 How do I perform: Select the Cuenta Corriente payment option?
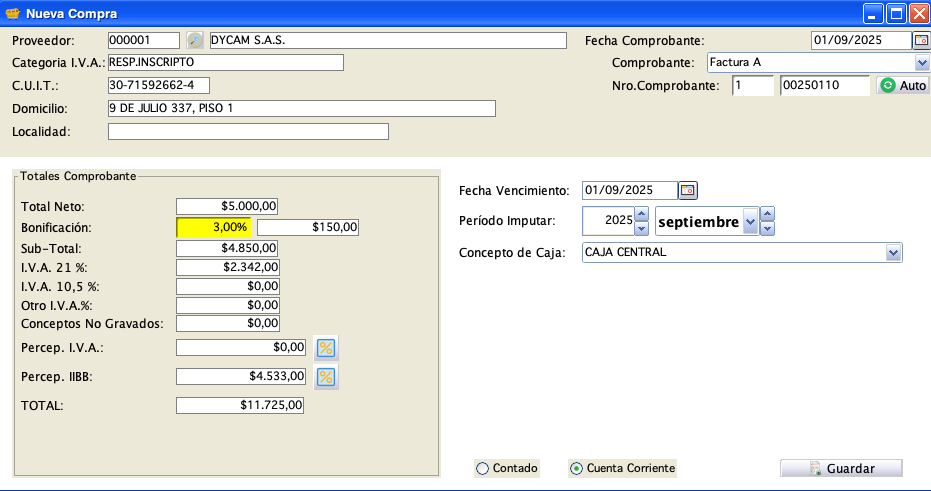coord(576,468)
